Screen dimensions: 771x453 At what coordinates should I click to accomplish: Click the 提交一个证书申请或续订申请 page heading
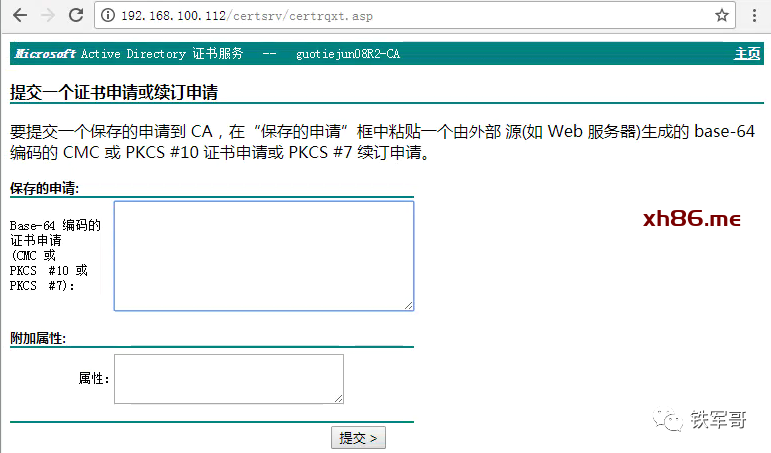[x=114, y=92]
